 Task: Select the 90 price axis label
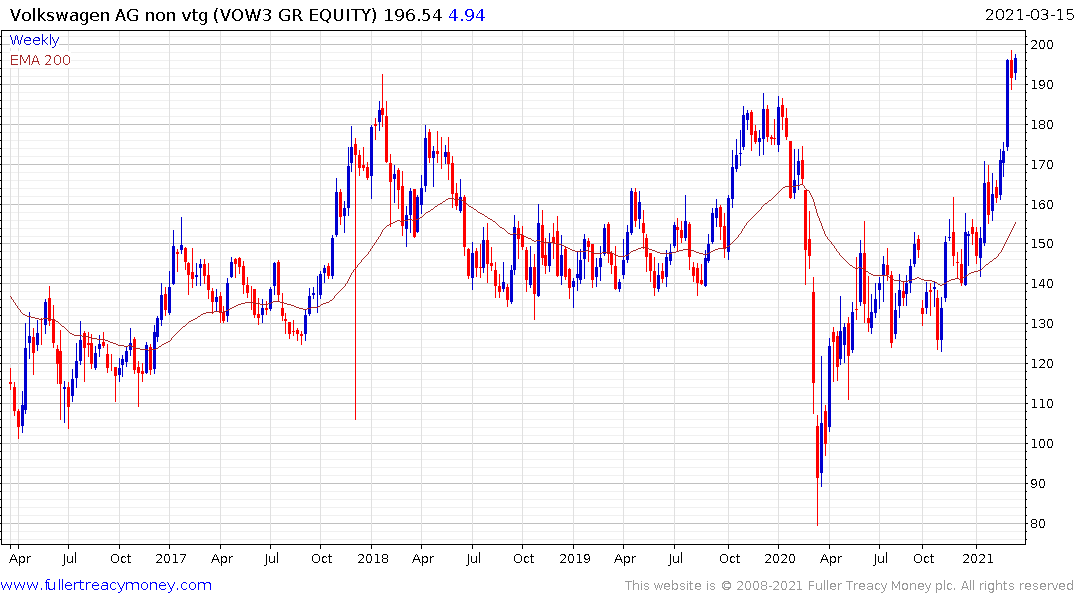(x=1038, y=483)
